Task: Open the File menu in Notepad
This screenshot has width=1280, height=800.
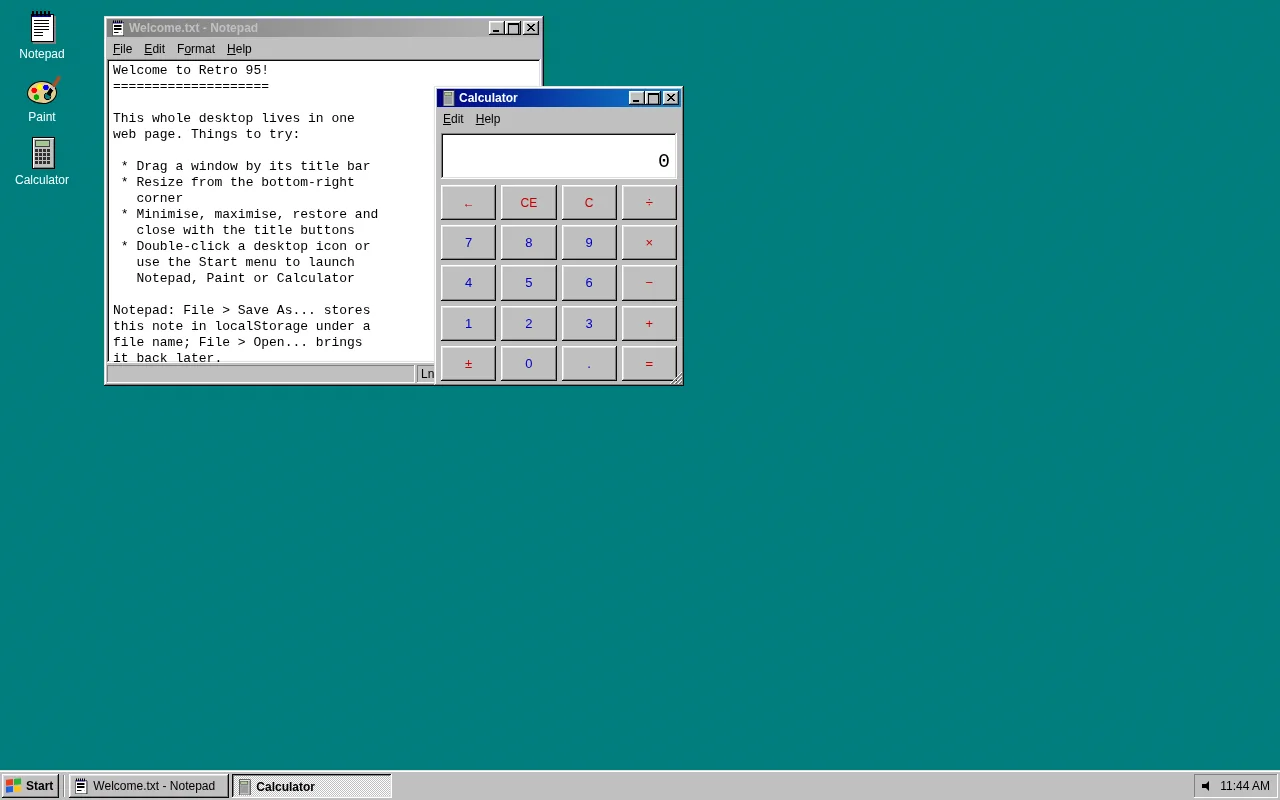Action: (122, 49)
